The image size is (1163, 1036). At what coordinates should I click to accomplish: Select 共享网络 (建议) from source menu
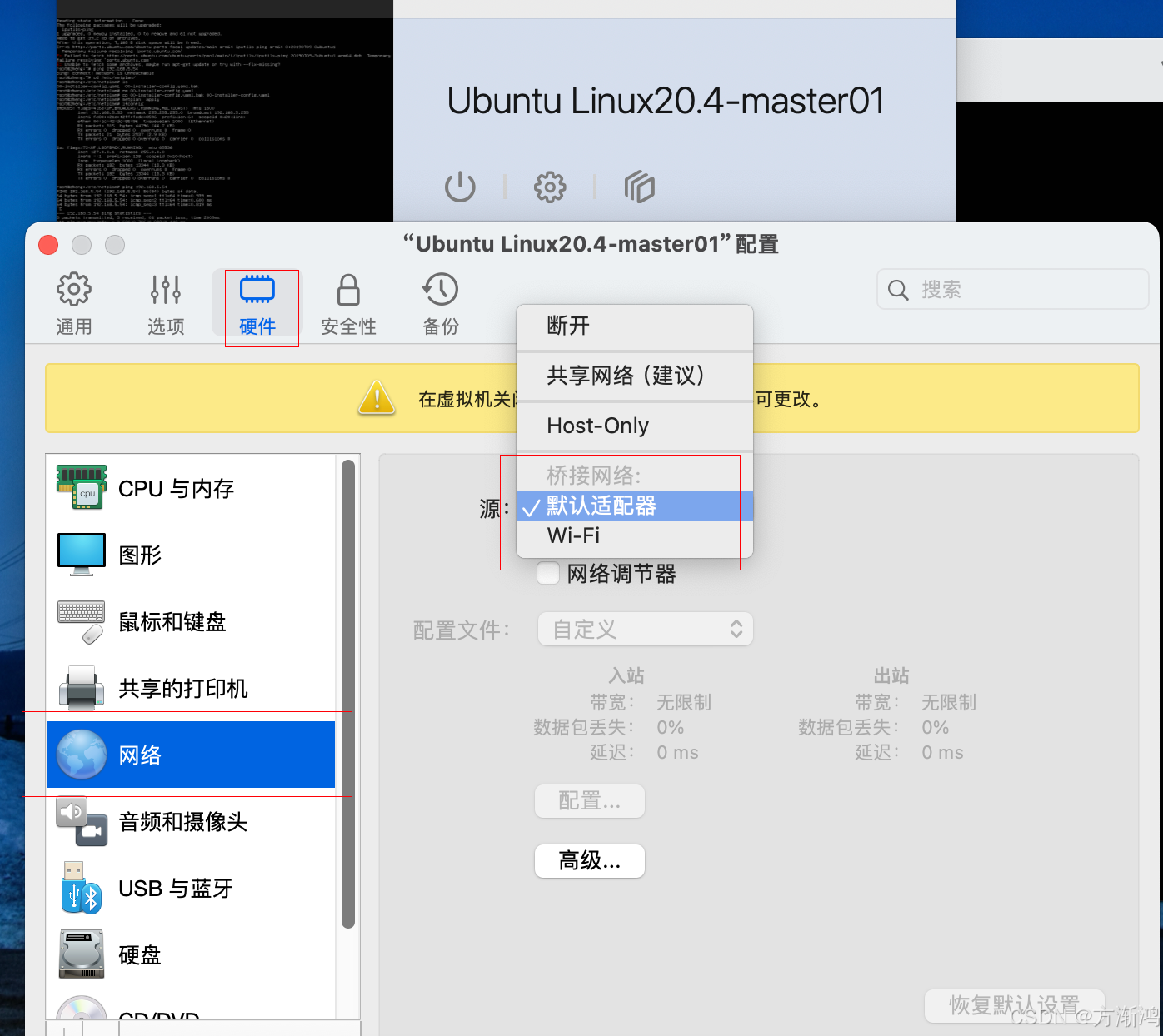click(x=625, y=376)
